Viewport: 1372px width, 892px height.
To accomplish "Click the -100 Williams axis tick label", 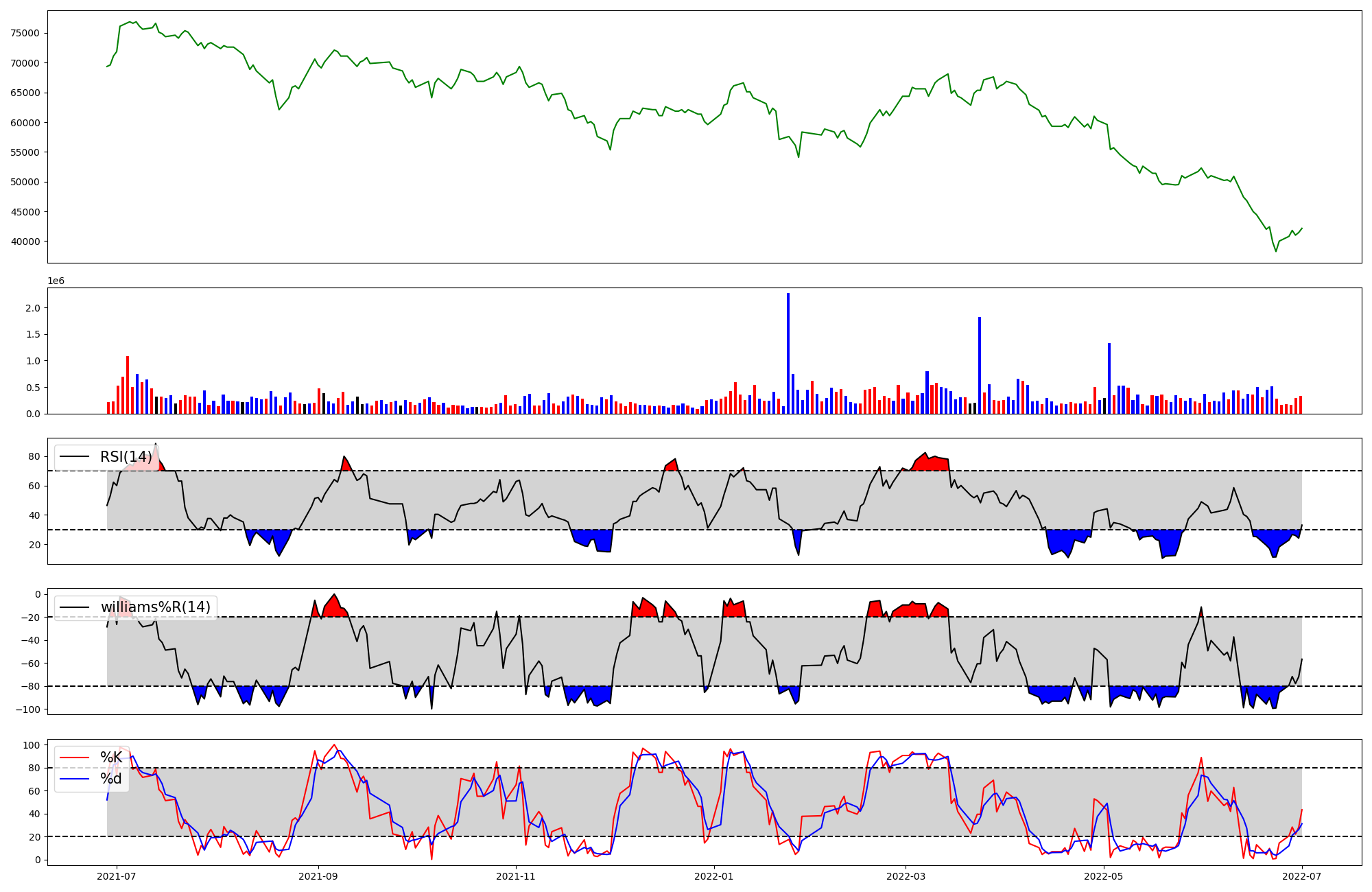I will coord(29,709).
